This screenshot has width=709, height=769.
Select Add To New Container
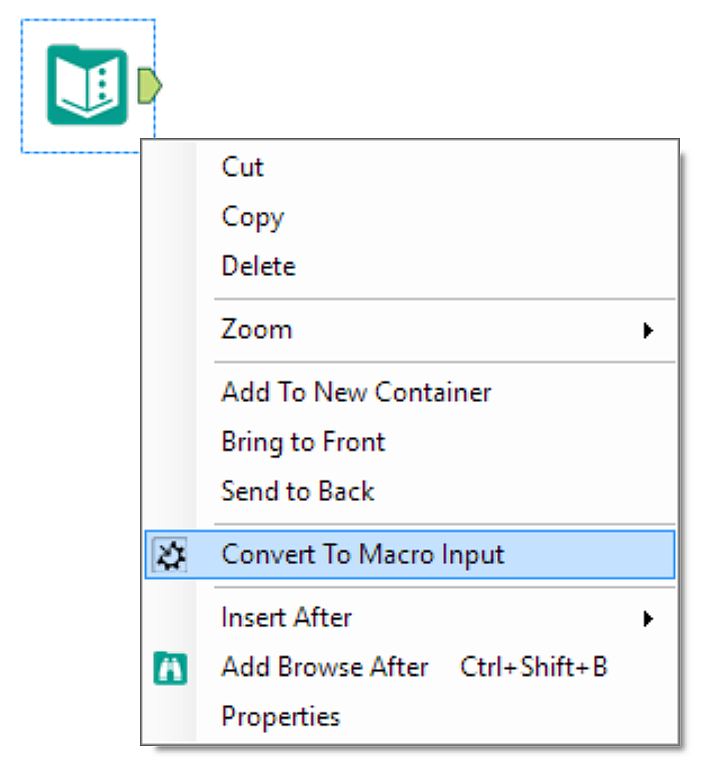(356, 392)
